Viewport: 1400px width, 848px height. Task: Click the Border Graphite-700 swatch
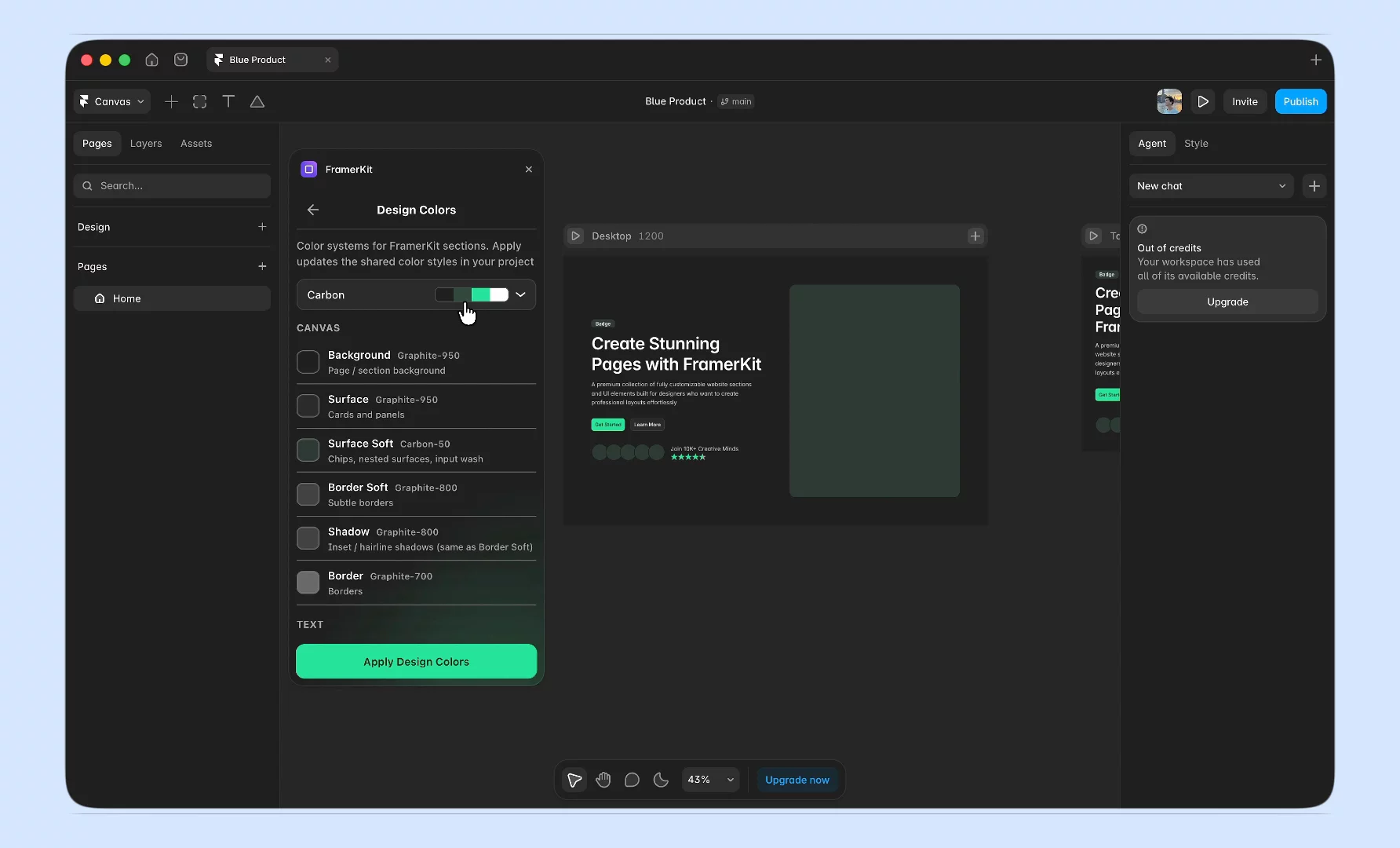coord(308,583)
